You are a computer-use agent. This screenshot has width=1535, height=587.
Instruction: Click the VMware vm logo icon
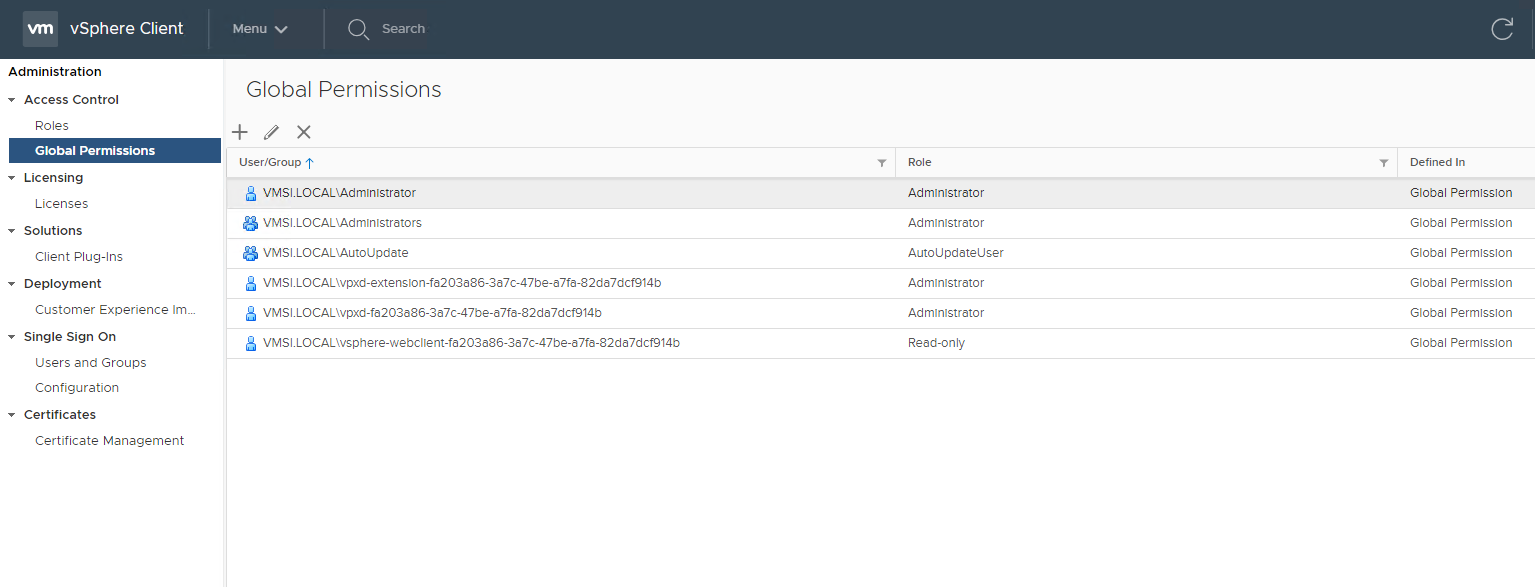(x=40, y=29)
